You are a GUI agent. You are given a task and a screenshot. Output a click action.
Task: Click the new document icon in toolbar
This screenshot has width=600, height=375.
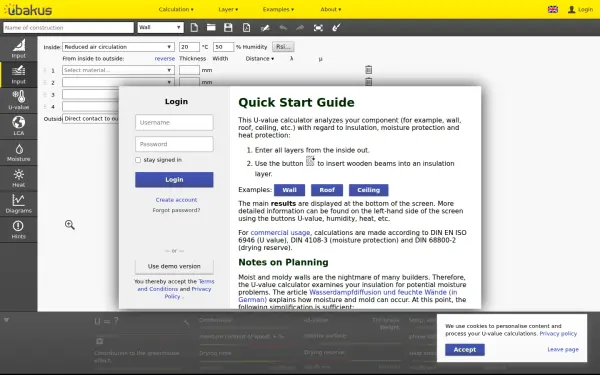click(x=194, y=28)
